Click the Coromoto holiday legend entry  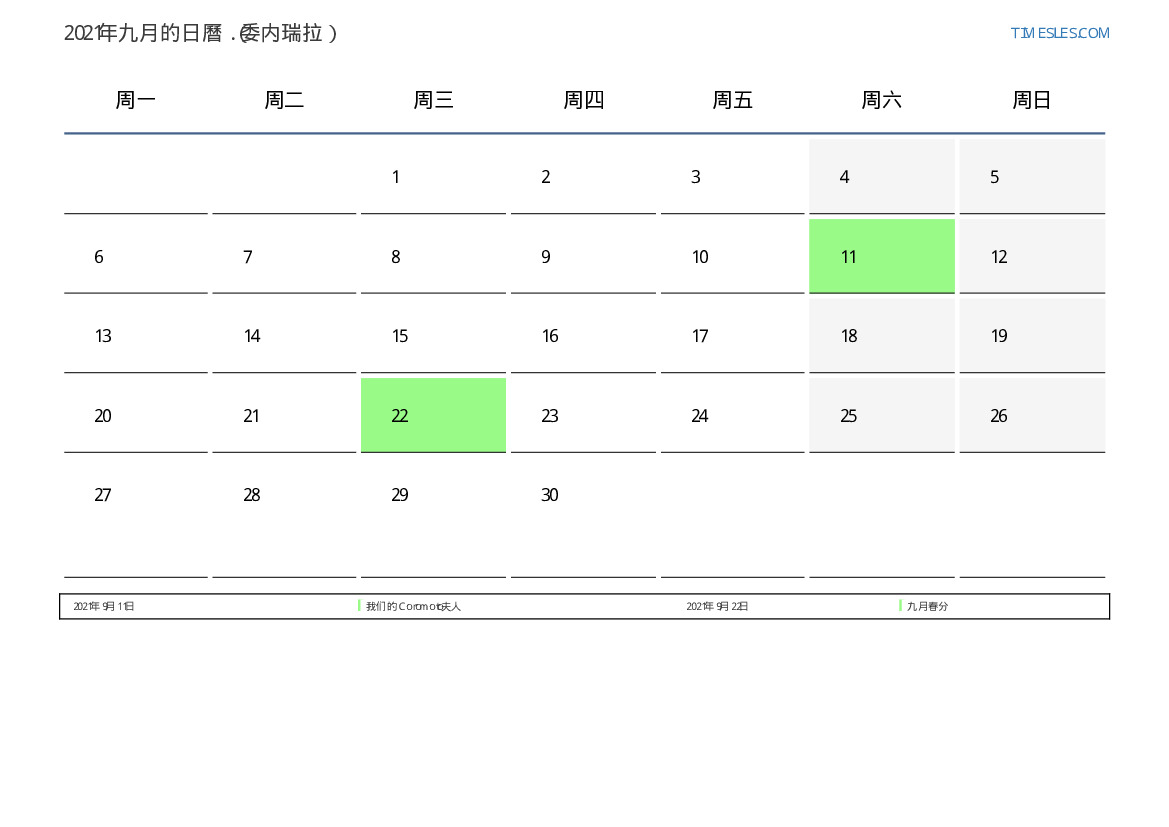pyautogui.click(x=413, y=606)
